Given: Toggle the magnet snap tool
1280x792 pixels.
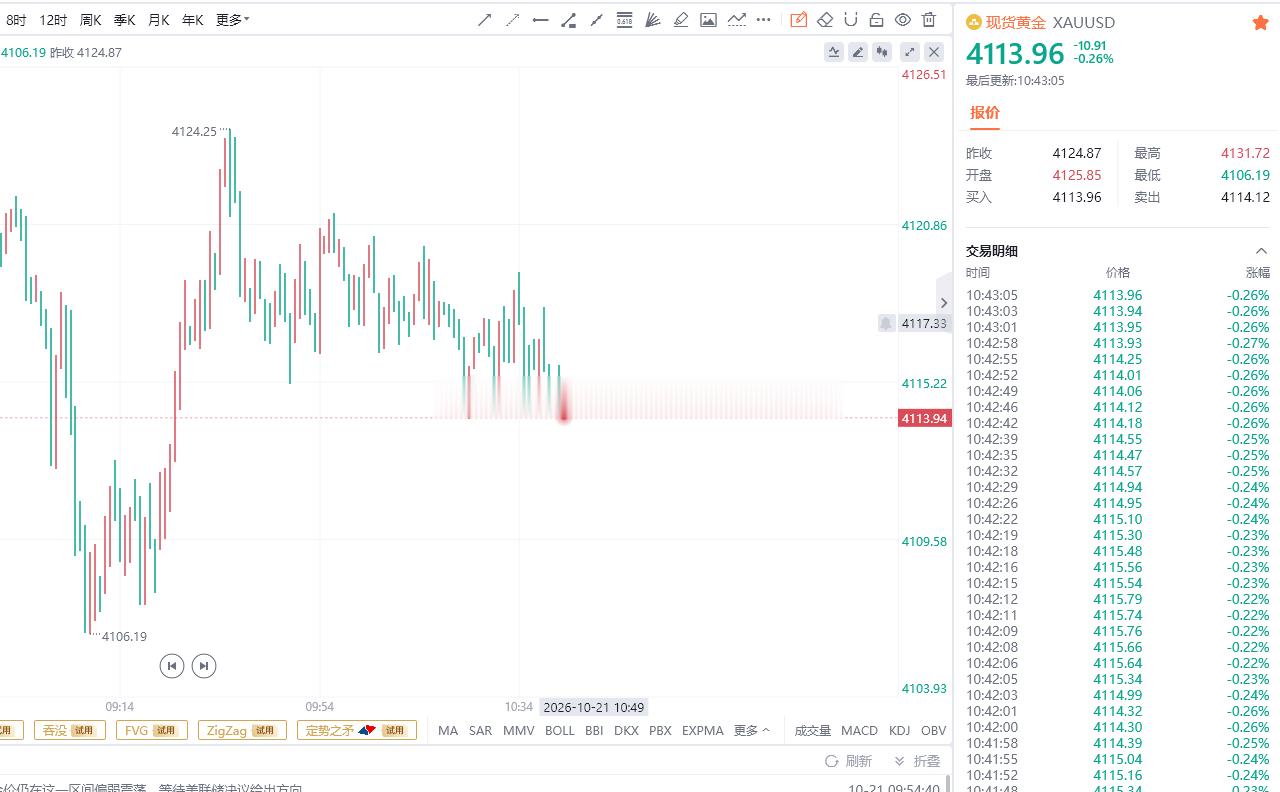Looking at the screenshot, I should pyautogui.click(x=851, y=20).
